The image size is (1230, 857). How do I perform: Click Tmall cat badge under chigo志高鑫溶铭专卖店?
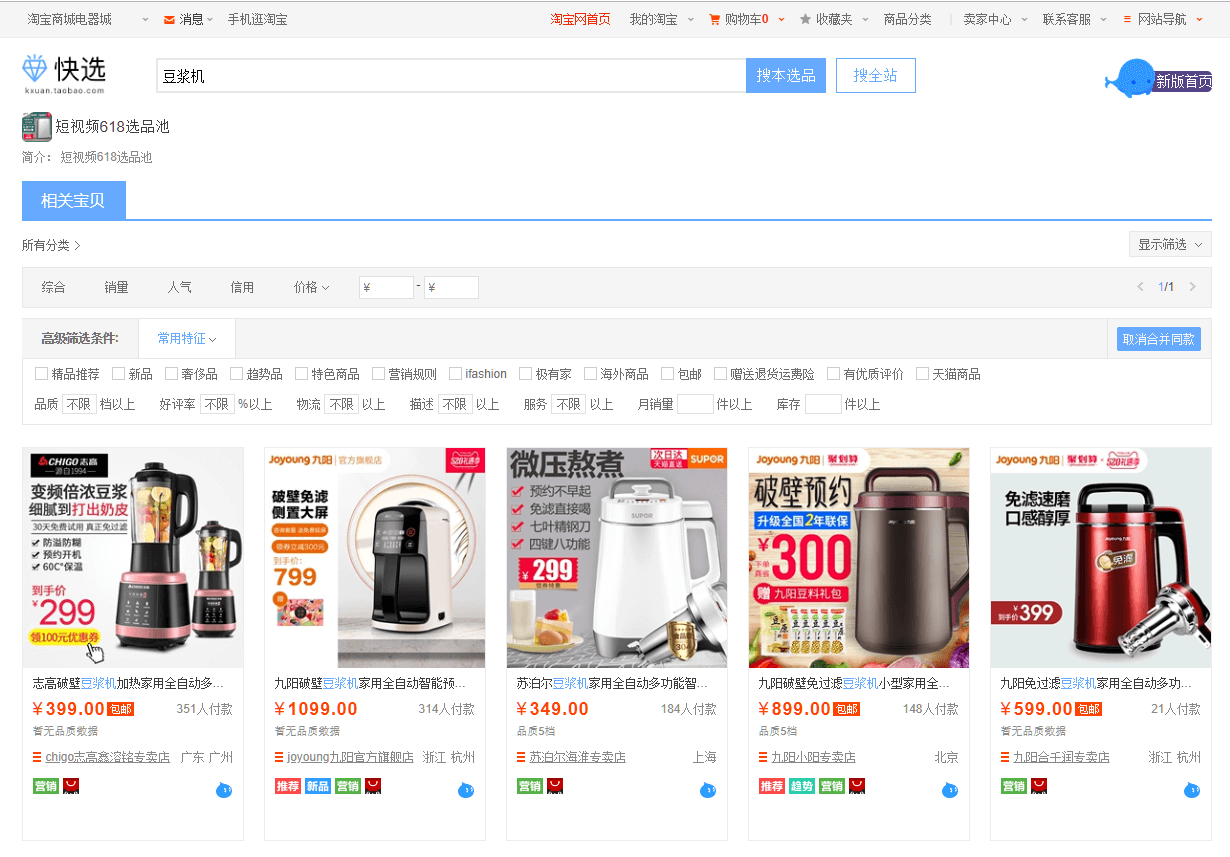[x=71, y=786]
